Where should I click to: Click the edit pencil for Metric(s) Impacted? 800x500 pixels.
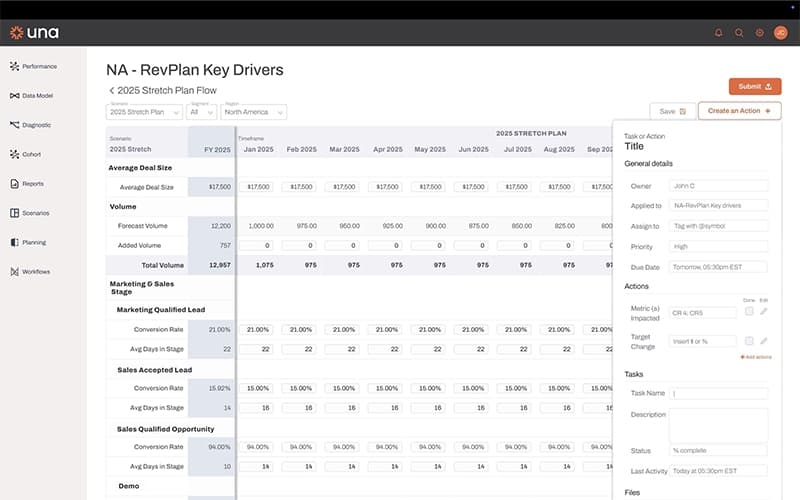pyautogui.click(x=763, y=311)
